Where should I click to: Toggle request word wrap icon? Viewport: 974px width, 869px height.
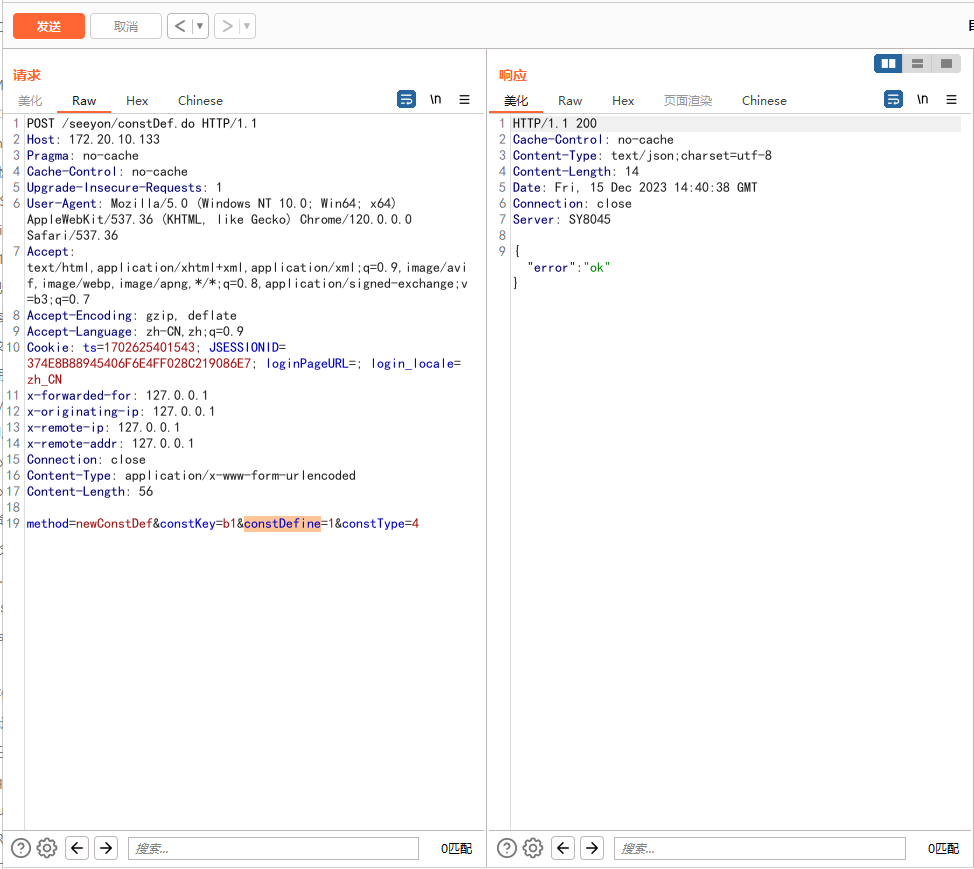point(406,99)
